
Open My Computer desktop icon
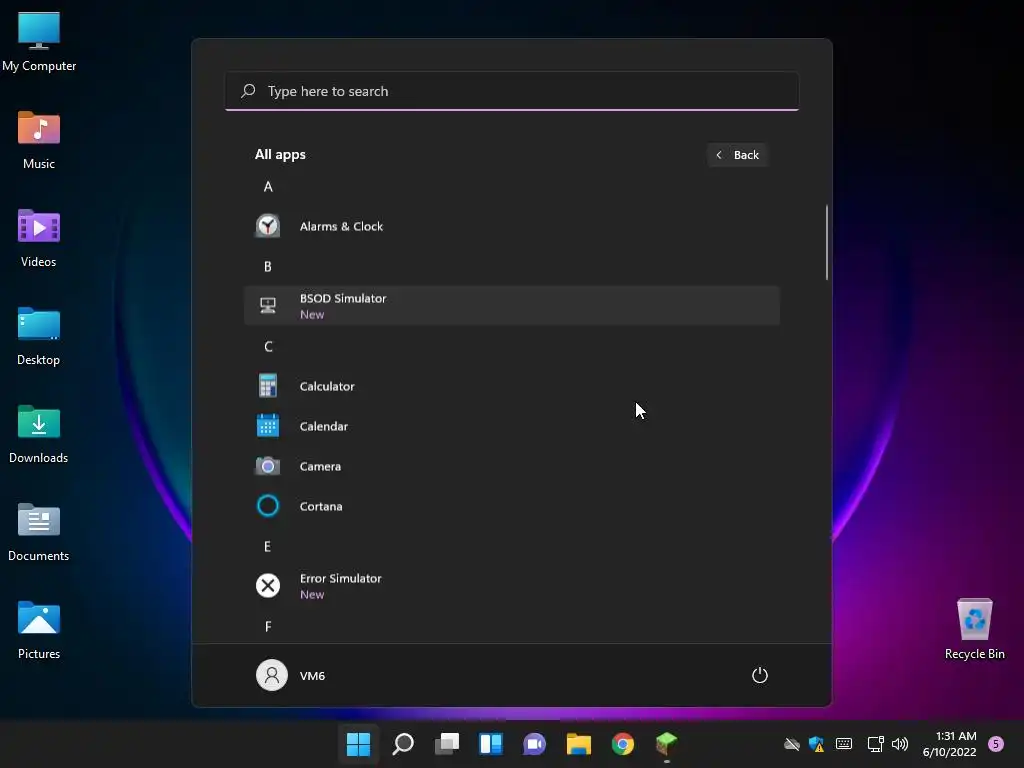[x=39, y=41]
